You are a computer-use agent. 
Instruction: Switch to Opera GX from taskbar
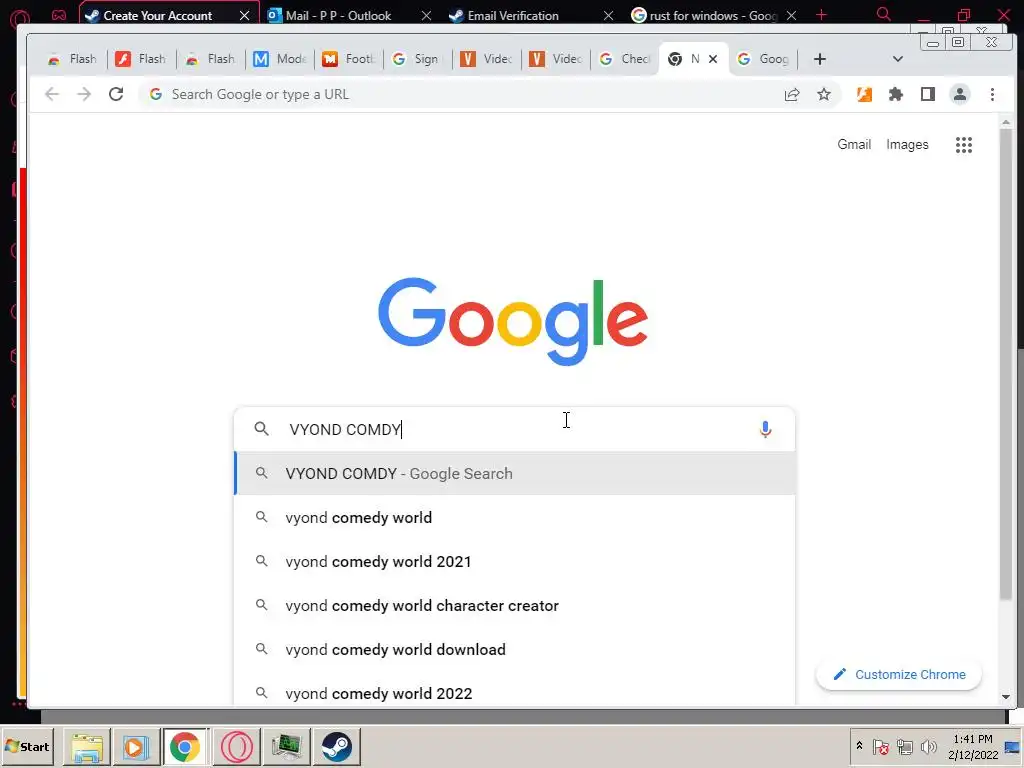236,746
